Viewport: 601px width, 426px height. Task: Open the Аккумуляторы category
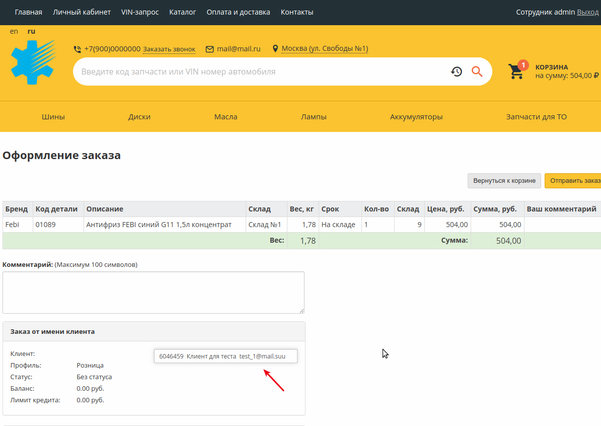416,117
